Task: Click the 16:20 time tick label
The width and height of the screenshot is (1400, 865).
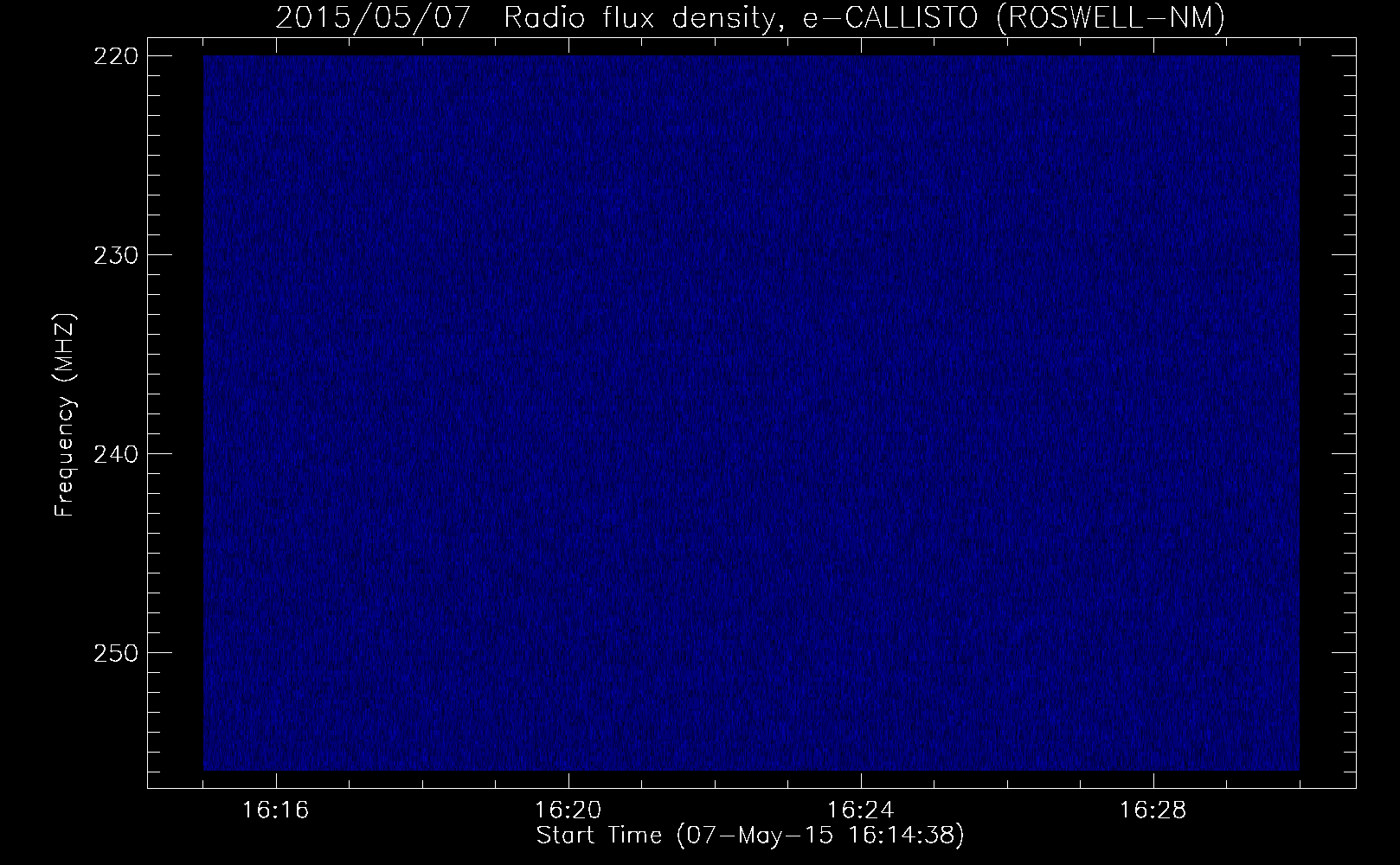Action: pos(568,811)
